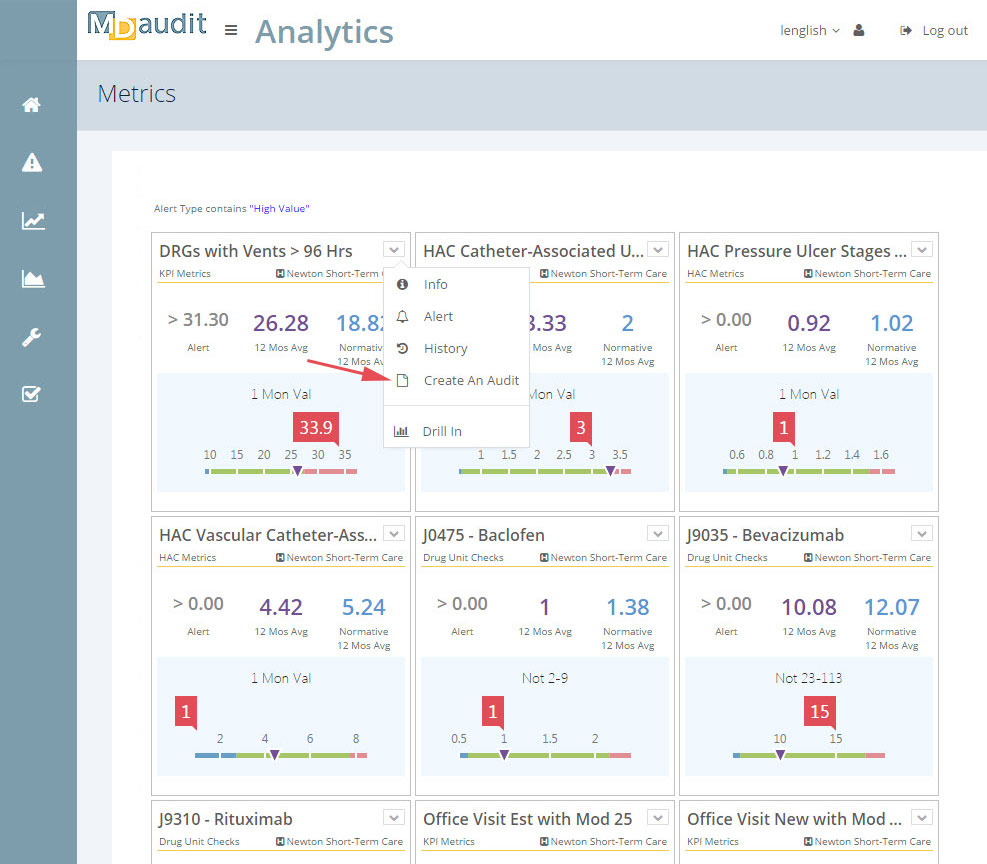Click the Info circle icon in menu

pyautogui.click(x=402, y=284)
